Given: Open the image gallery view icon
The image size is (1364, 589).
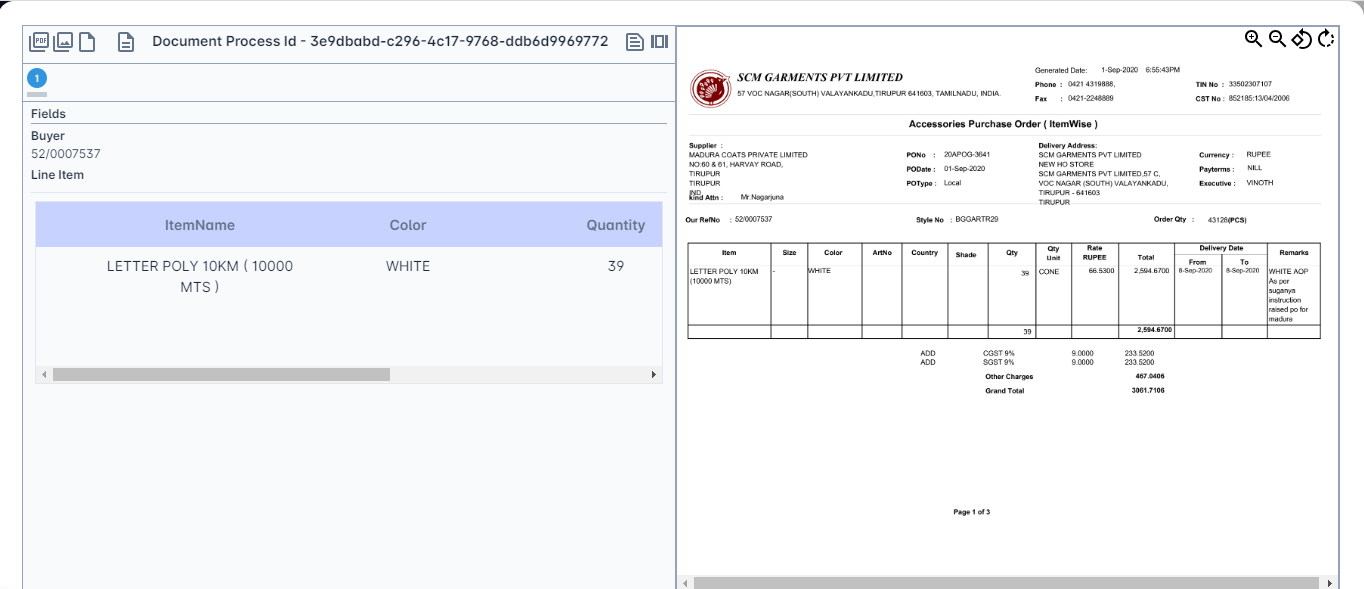Looking at the screenshot, I should click(x=63, y=41).
